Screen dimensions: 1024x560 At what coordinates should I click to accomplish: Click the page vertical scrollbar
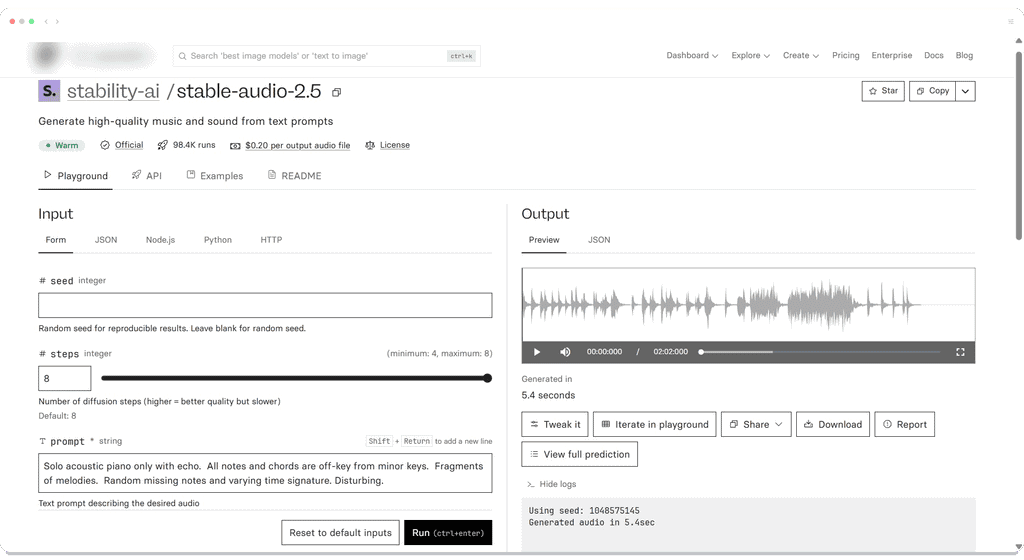(x=1019, y=145)
